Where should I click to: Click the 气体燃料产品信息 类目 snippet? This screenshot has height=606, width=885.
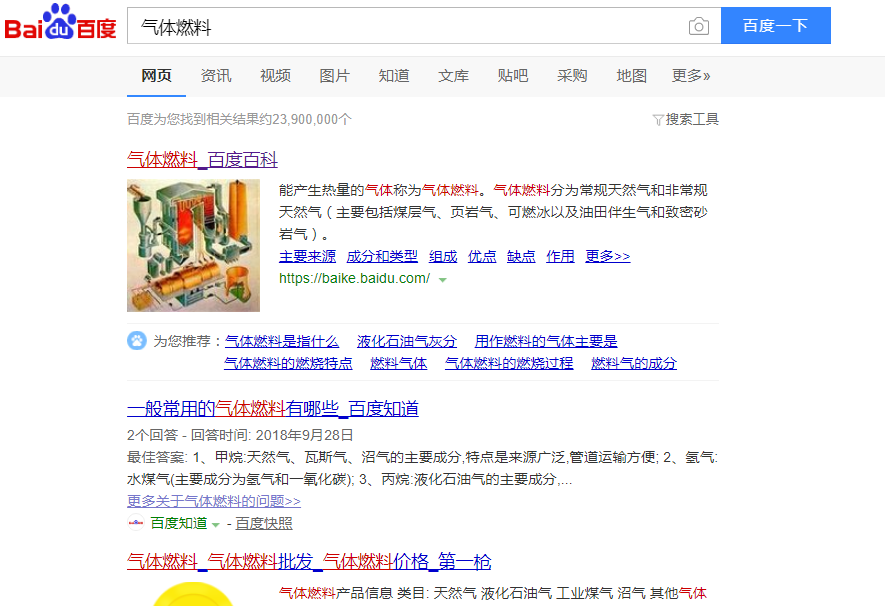pyautogui.click(x=492, y=594)
